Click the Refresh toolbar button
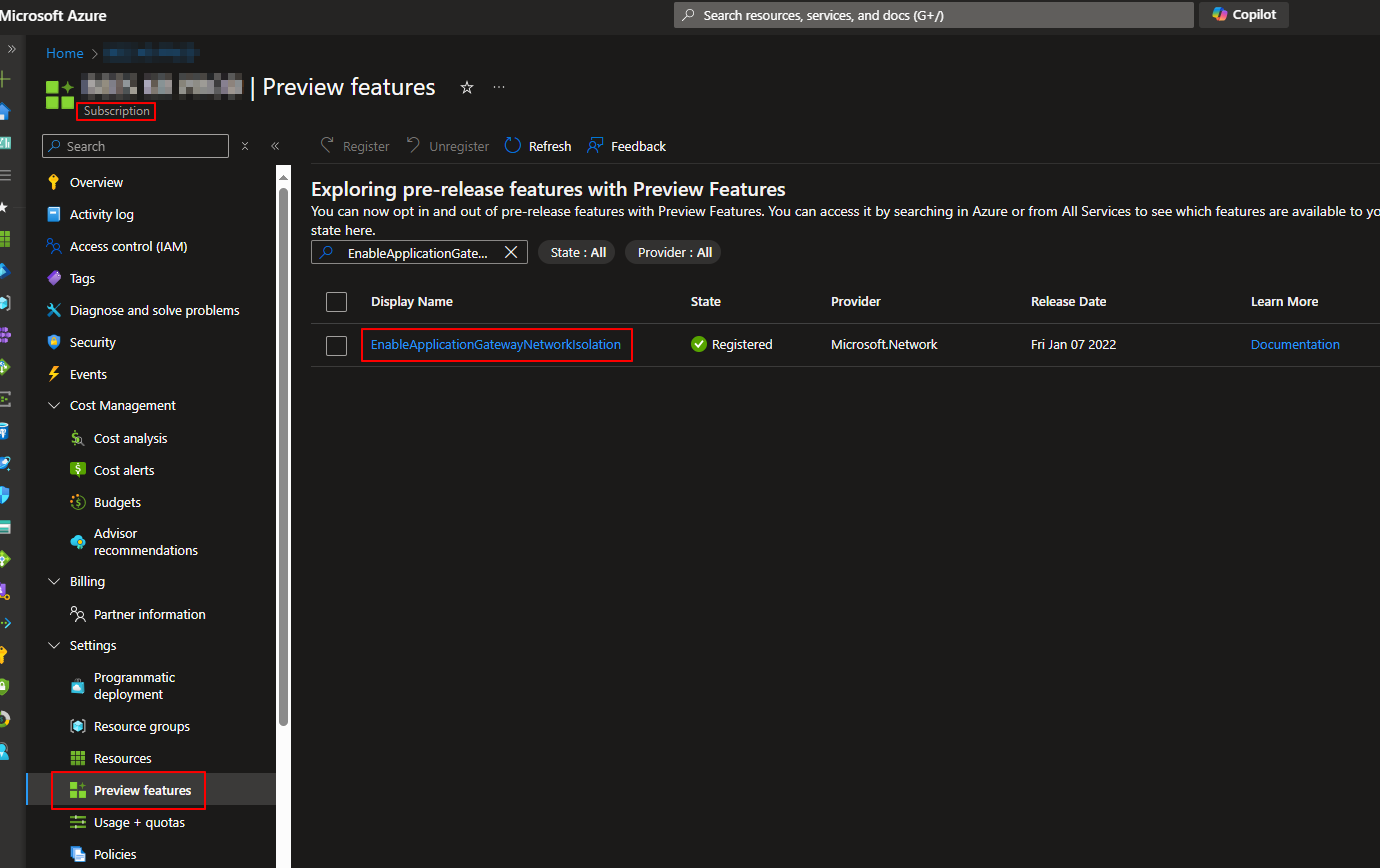 [538, 146]
